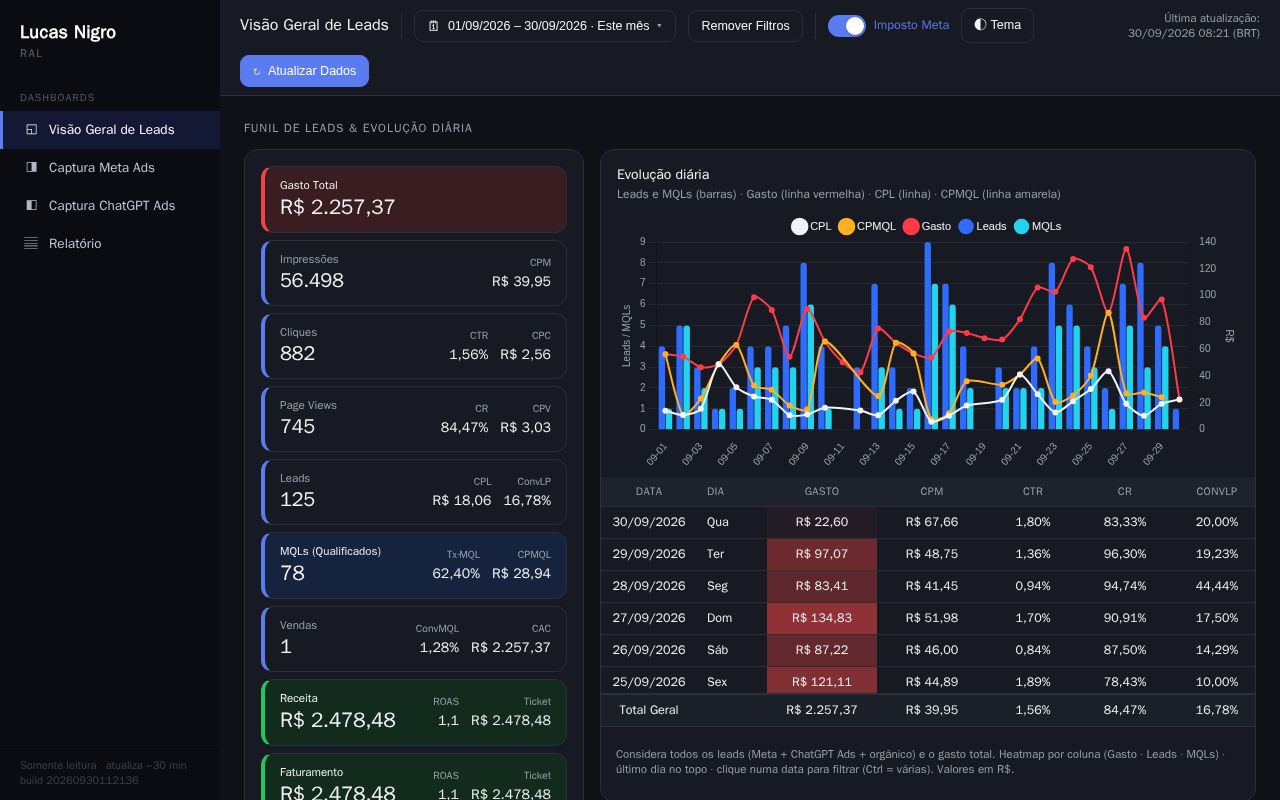This screenshot has height=800, width=1280.
Task: Sort table by the CONVLP column header
Action: tap(1217, 492)
